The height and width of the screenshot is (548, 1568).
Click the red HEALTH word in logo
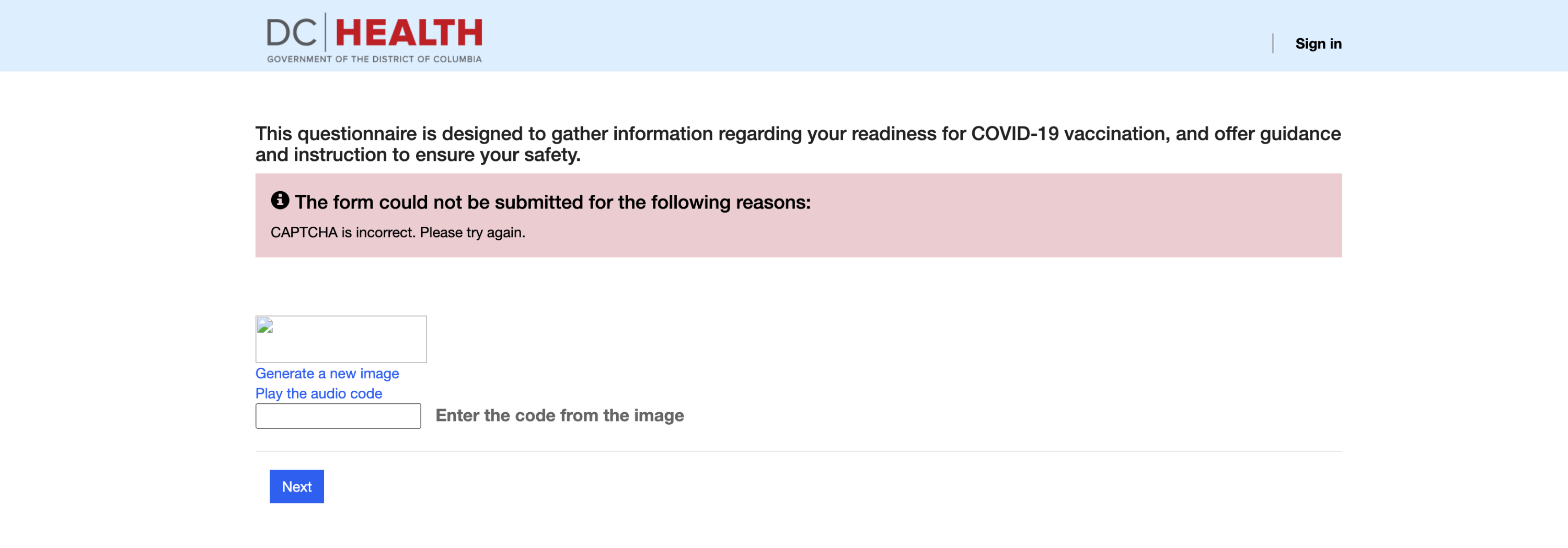[x=408, y=33]
